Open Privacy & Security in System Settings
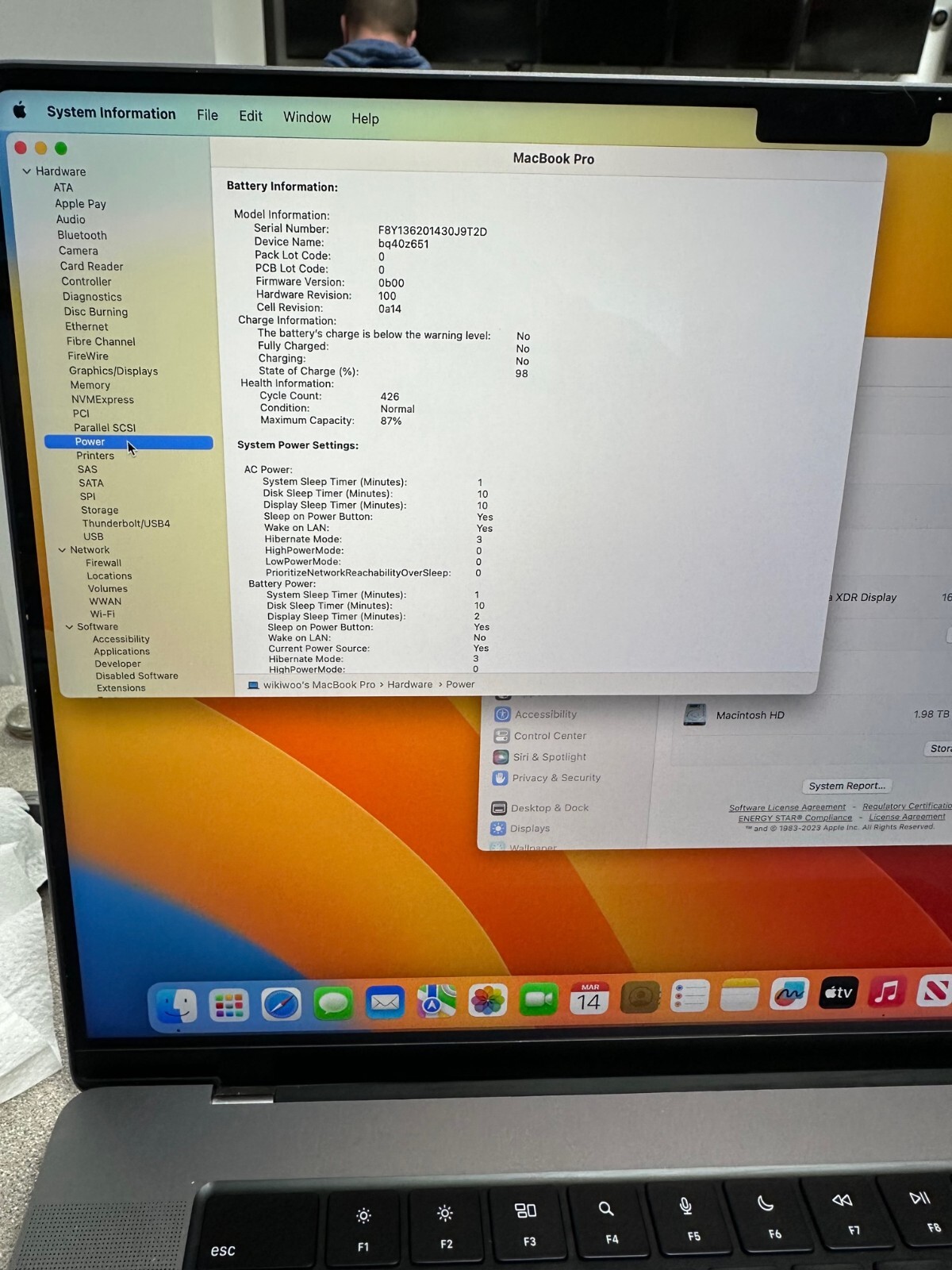This screenshot has height=1270, width=952. click(x=556, y=778)
